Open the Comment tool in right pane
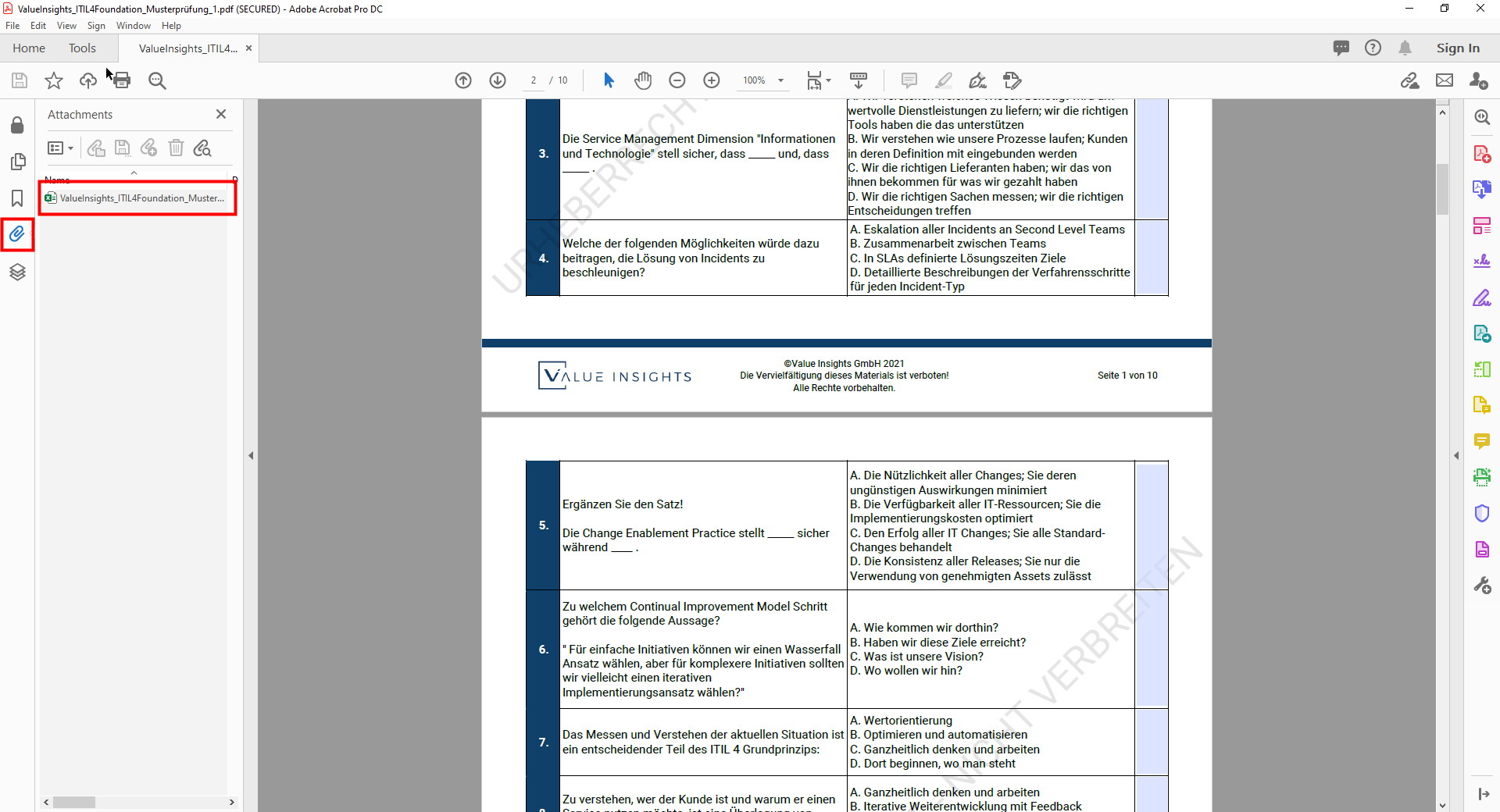 click(x=1482, y=441)
